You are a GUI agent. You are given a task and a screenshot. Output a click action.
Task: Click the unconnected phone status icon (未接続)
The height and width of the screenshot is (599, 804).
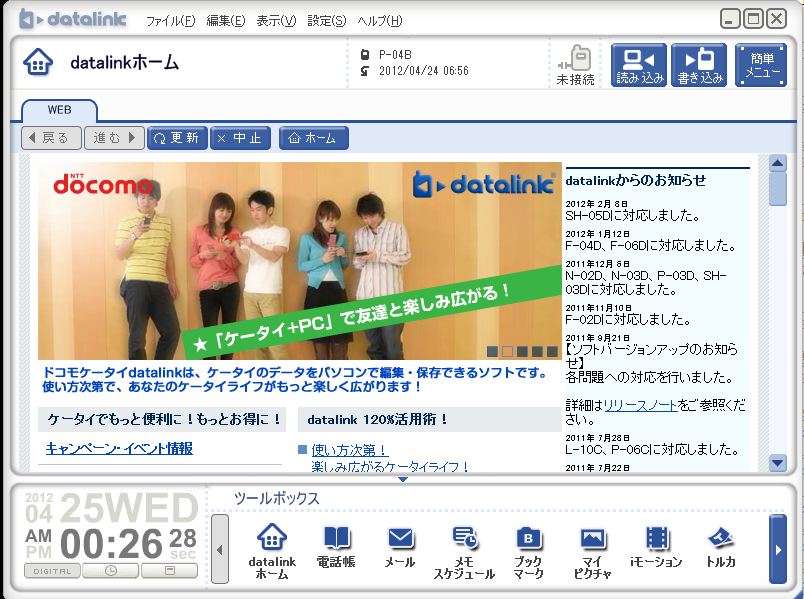(x=576, y=65)
